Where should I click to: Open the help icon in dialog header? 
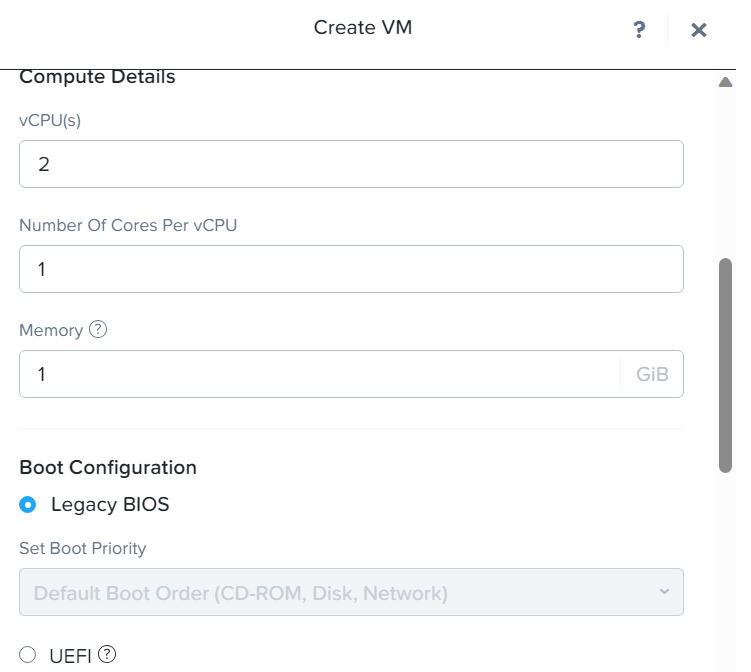coord(640,30)
